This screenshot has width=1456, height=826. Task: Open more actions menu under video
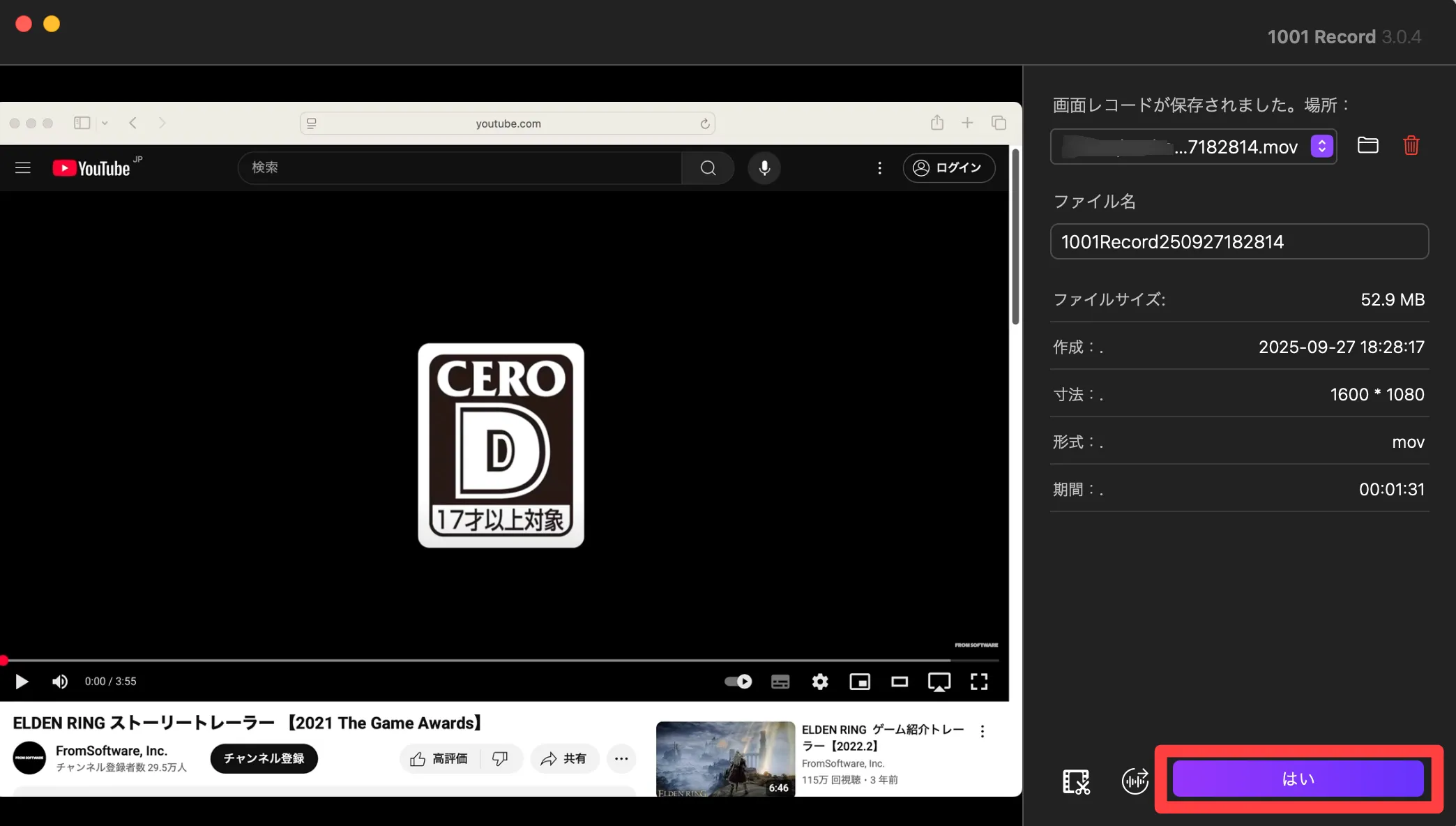coord(621,758)
